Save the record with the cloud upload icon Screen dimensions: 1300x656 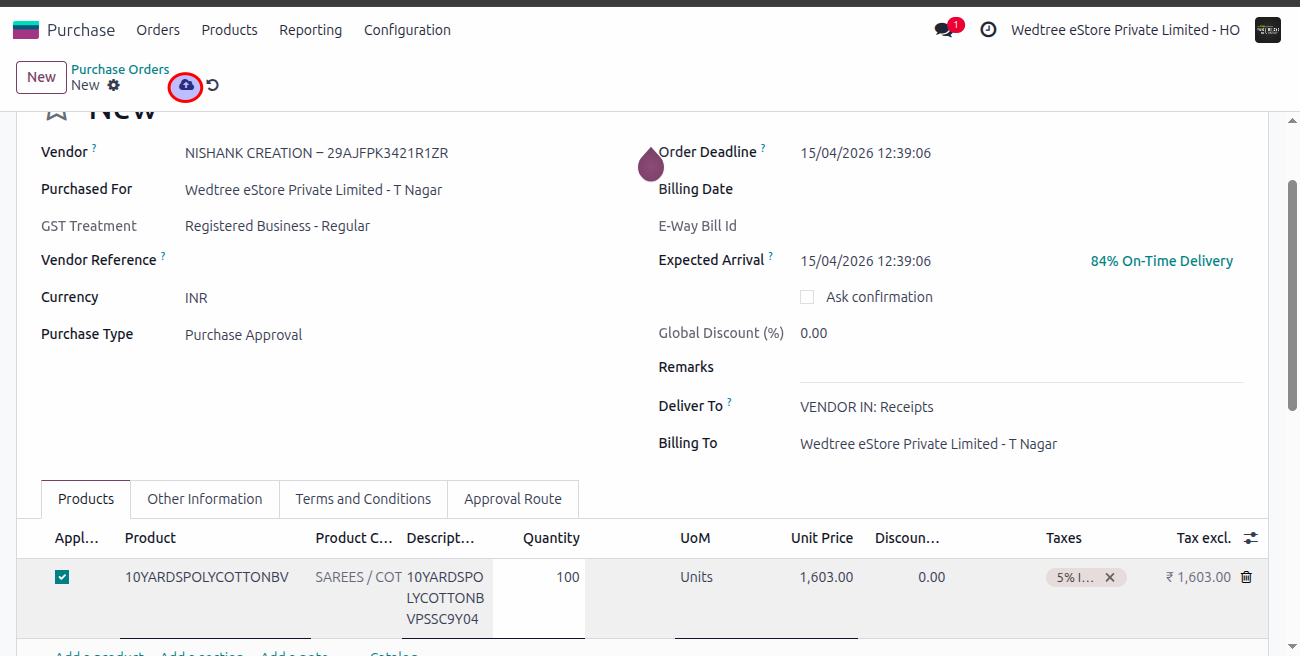point(186,86)
